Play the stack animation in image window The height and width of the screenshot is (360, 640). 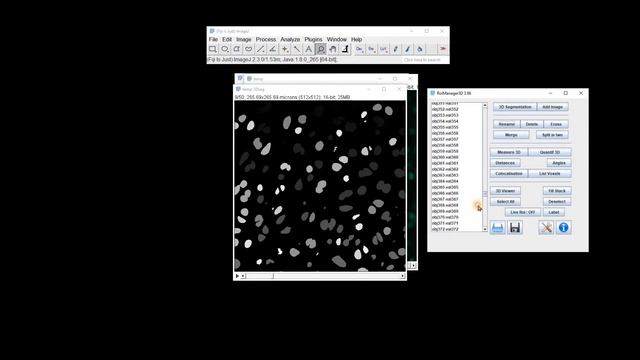point(237,276)
